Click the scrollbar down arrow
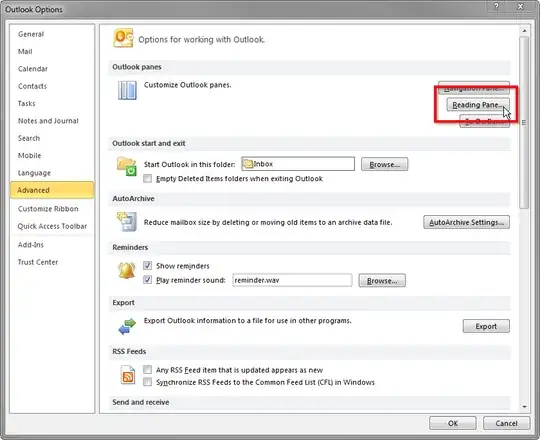The image size is (540, 440). (x=524, y=407)
